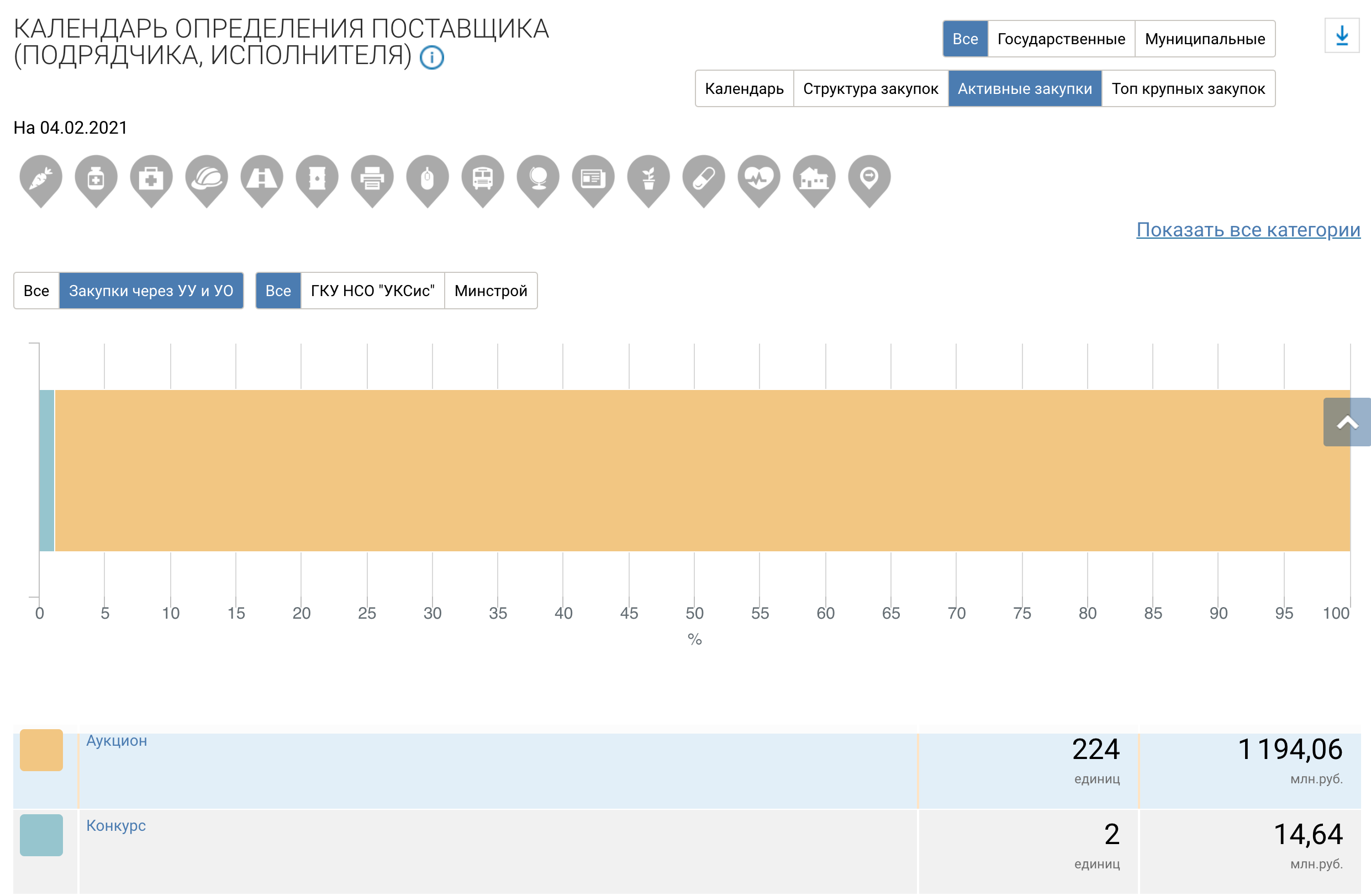
Task: Click the road category pin icon
Action: click(262, 178)
